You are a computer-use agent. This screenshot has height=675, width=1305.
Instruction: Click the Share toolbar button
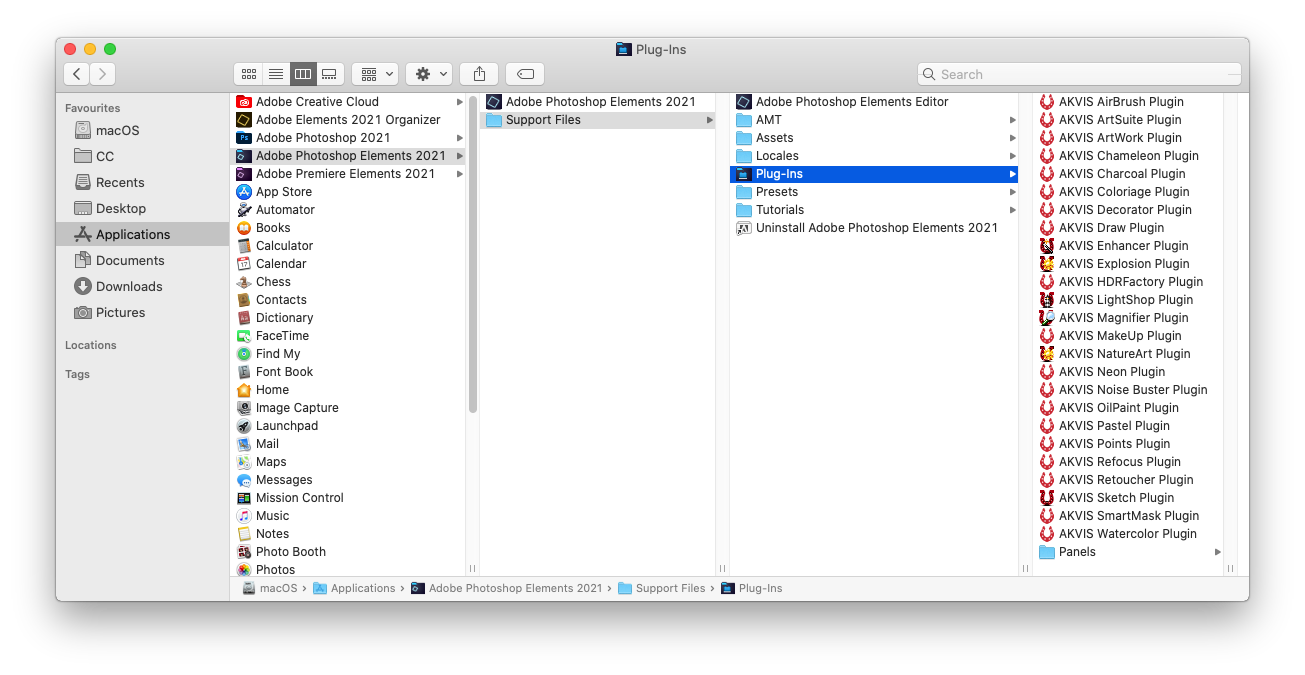pyautogui.click(x=479, y=74)
